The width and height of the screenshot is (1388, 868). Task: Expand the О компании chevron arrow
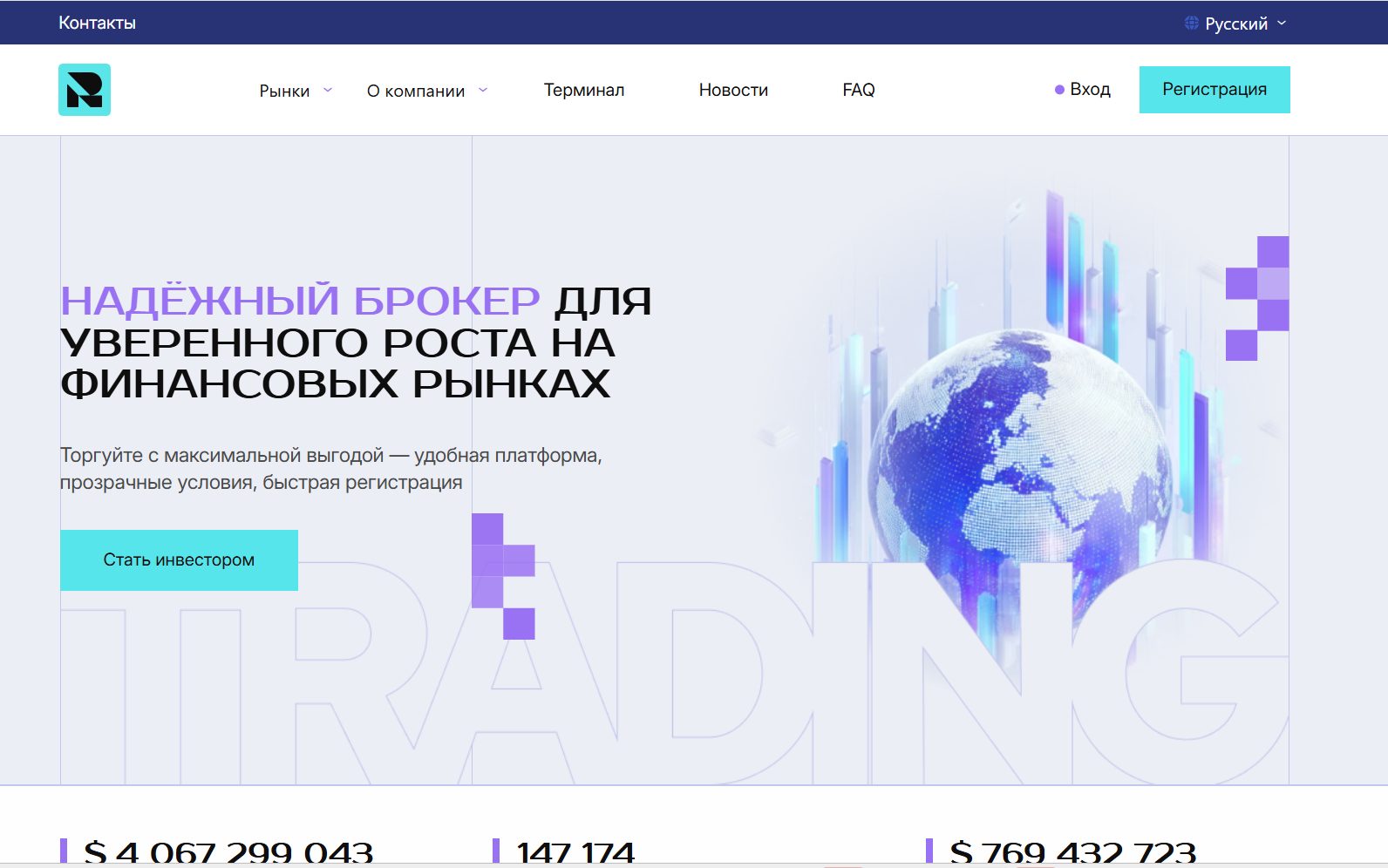[483, 90]
